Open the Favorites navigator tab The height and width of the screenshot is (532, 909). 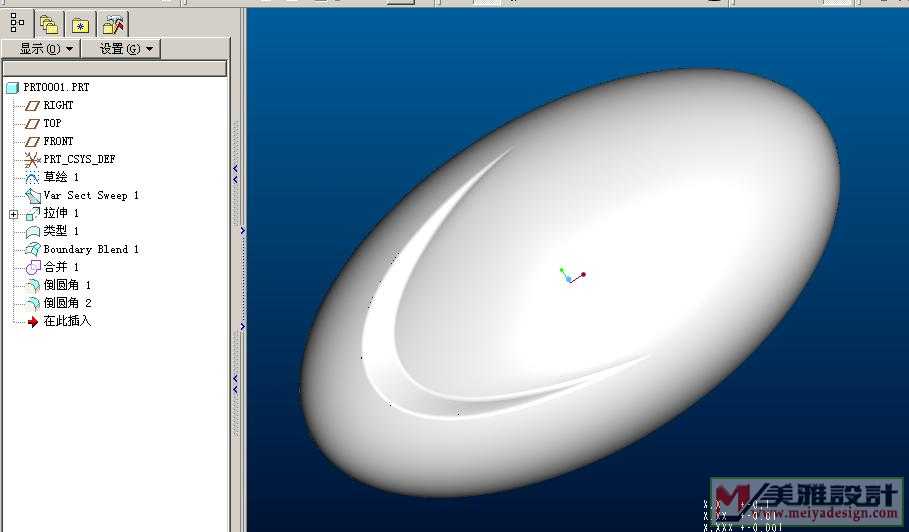coord(80,25)
